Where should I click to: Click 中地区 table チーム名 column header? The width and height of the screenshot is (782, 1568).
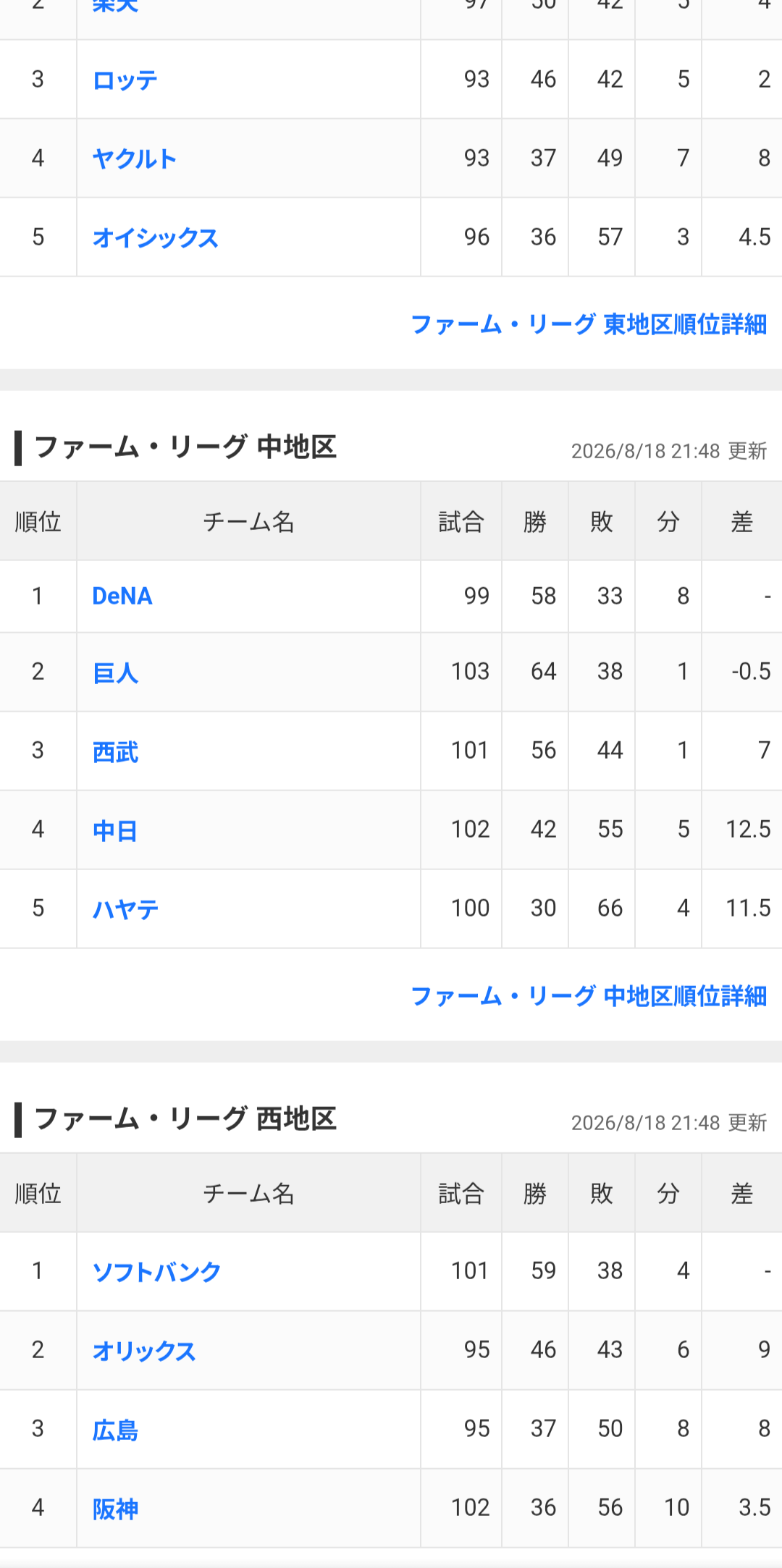pyautogui.click(x=248, y=521)
